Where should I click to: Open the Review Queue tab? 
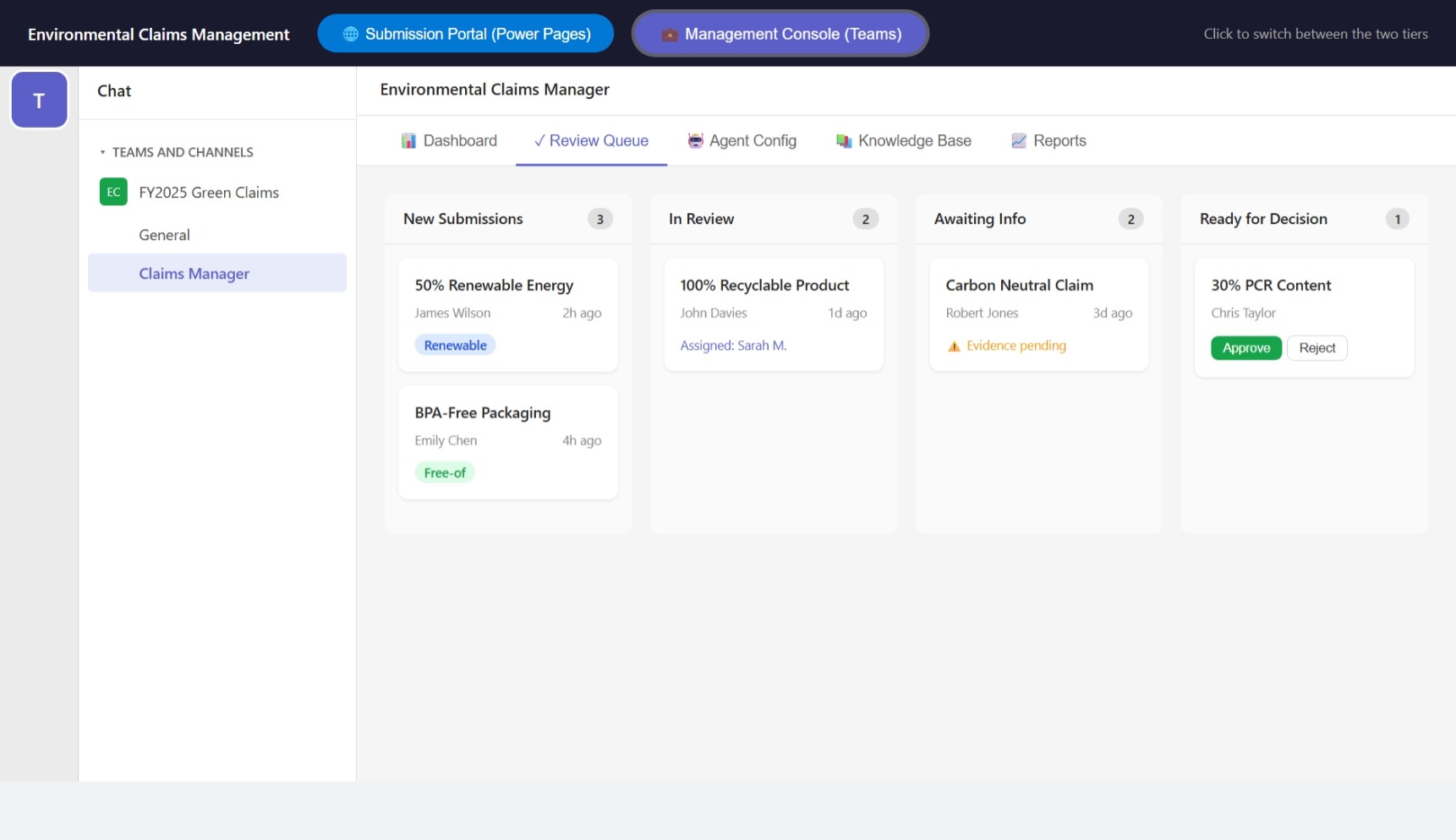click(x=591, y=141)
